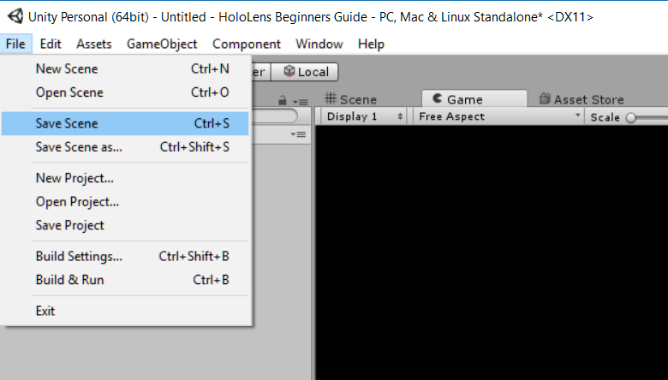Open the Edit menu

[51, 44]
